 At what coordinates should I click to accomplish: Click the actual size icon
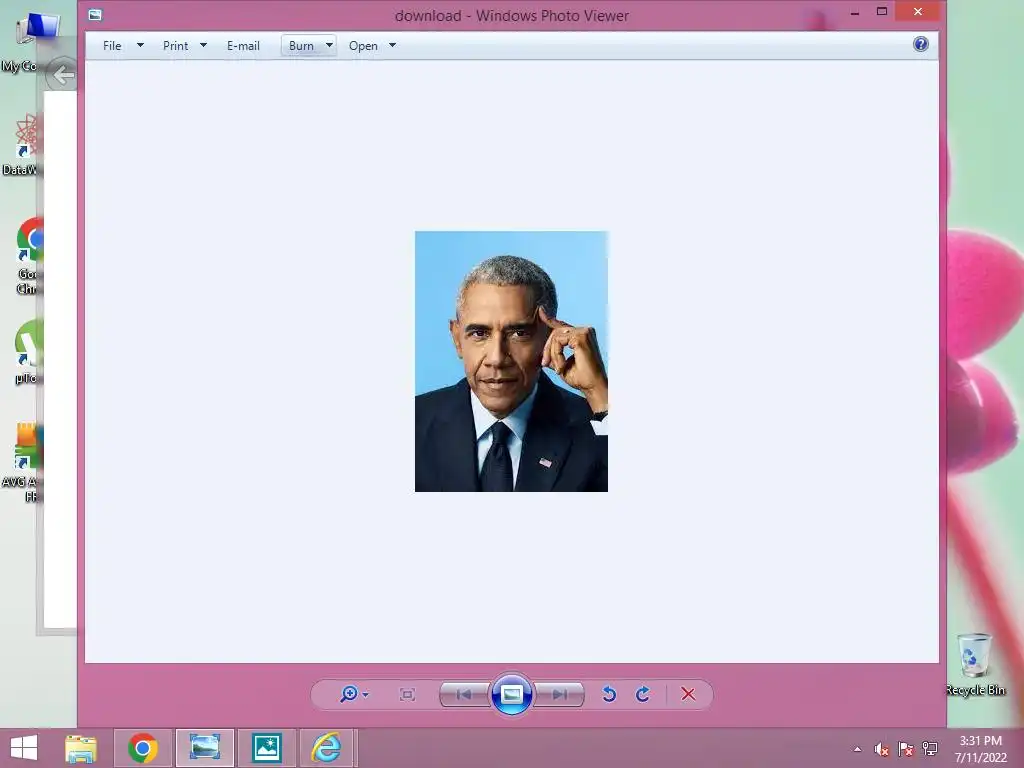(x=407, y=694)
